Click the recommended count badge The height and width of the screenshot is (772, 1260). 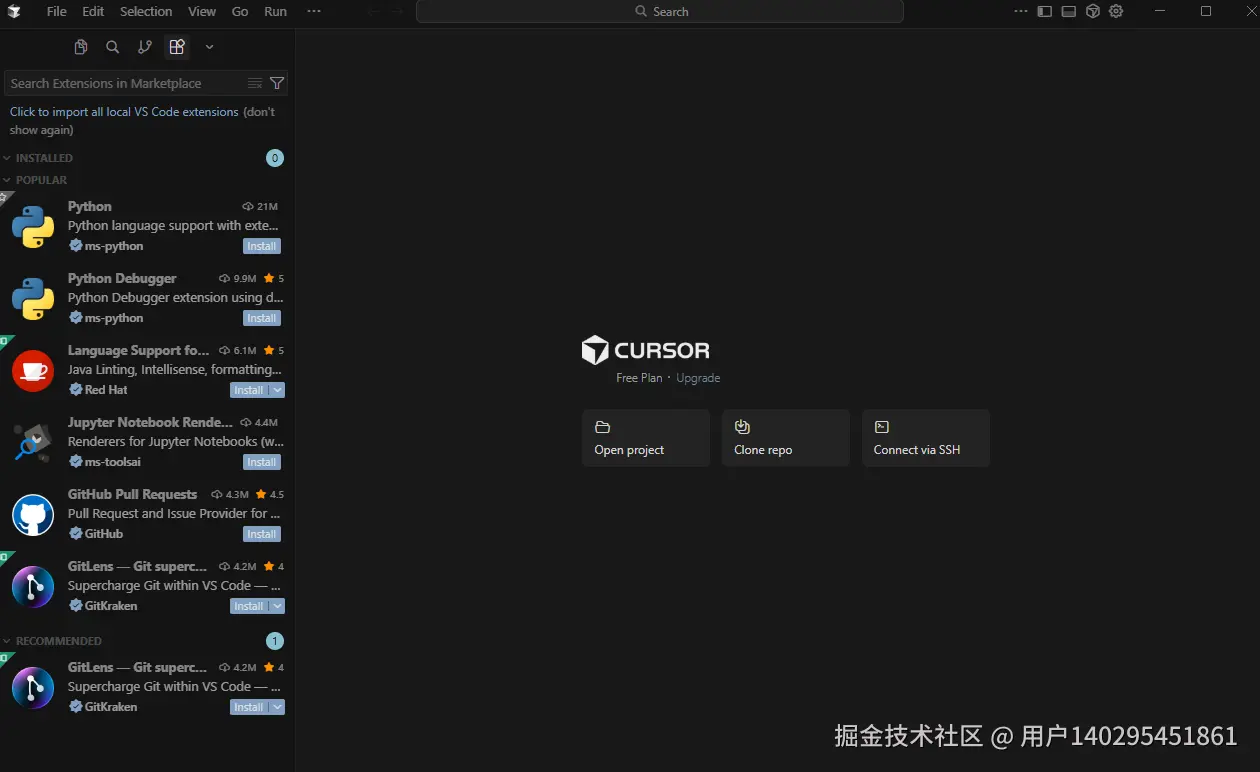pos(275,641)
